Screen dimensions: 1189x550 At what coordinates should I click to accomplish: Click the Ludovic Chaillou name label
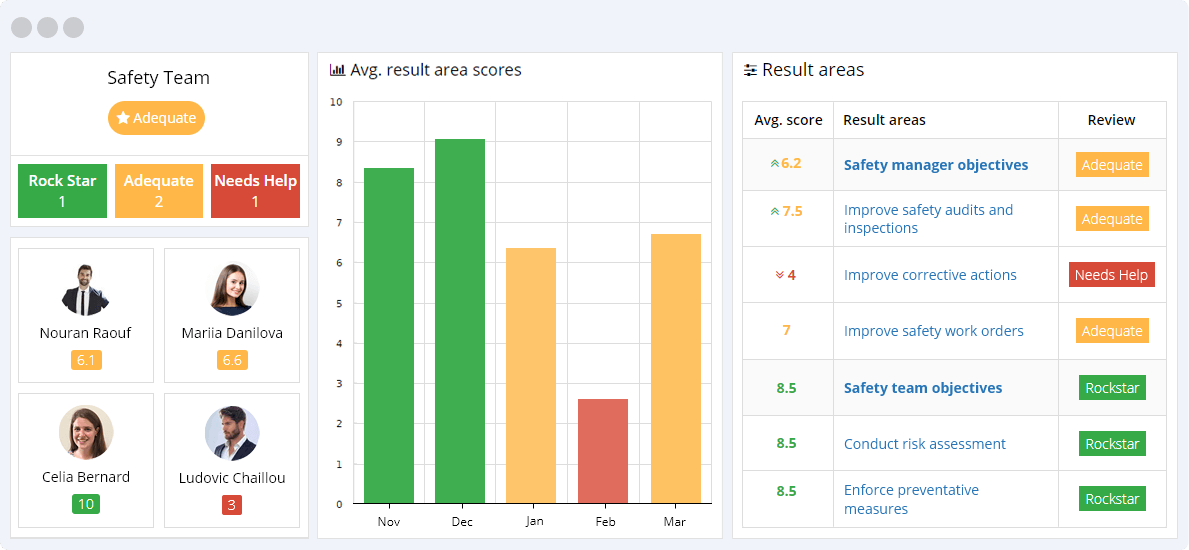click(232, 478)
